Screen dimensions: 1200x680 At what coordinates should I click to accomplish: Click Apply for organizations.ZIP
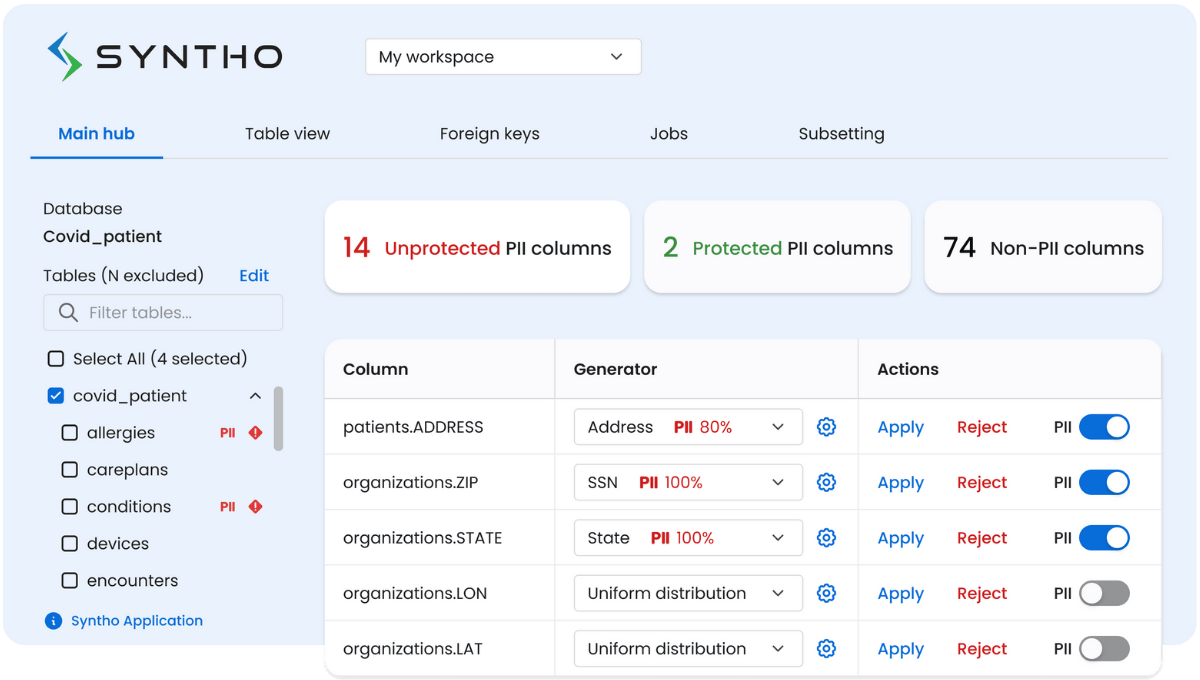pyautogui.click(x=900, y=483)
